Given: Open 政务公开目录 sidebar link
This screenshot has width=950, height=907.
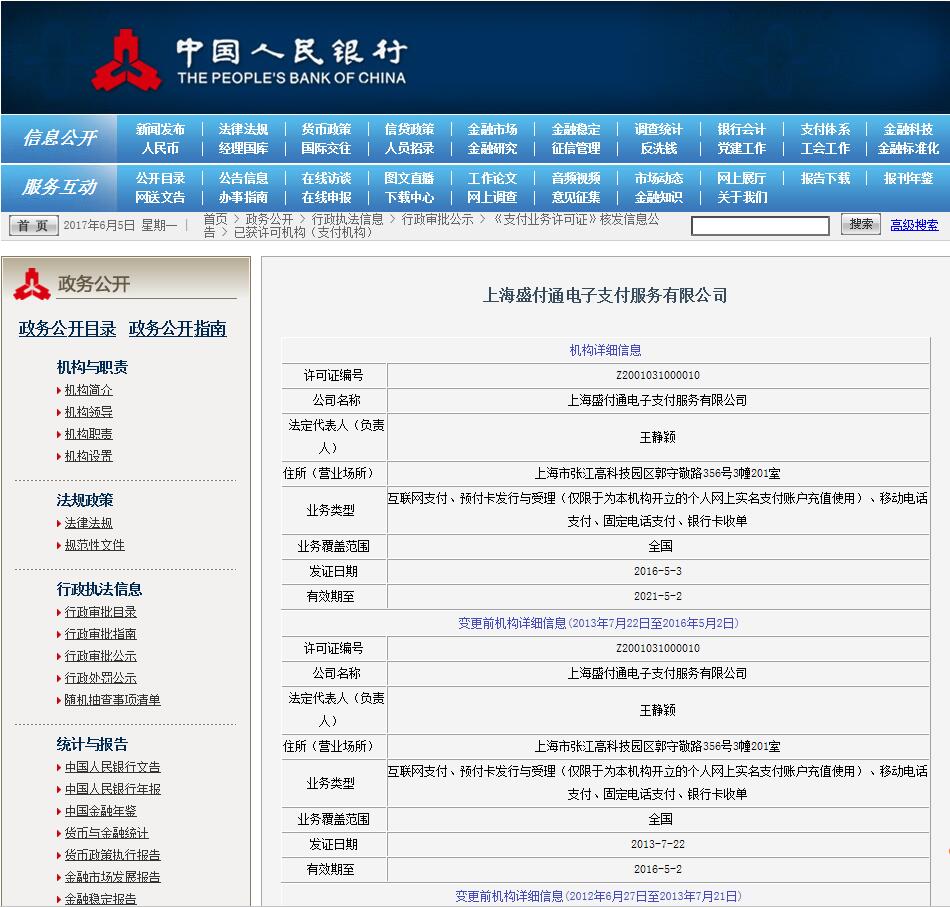Looking at the screenshot, I should pos(67,328).
